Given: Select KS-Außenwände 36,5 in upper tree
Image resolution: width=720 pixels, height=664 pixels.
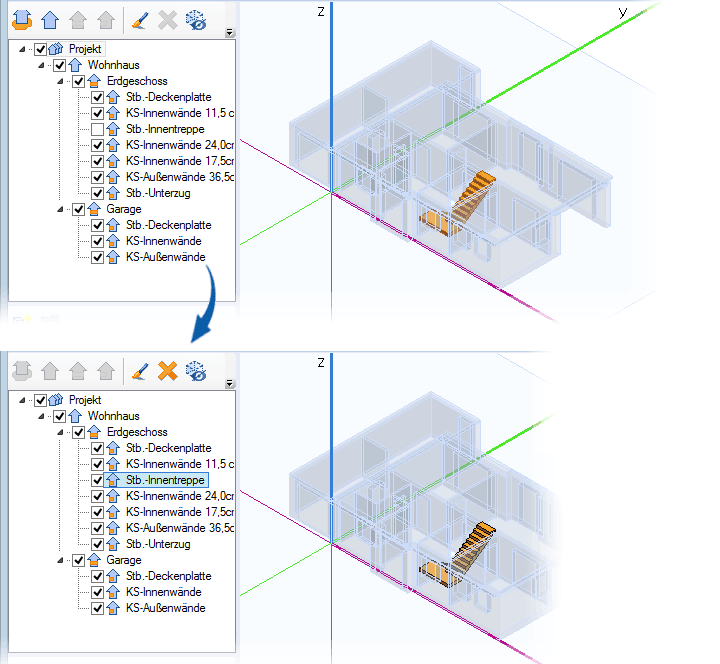Looking at the screenshot, I should 180,177.
